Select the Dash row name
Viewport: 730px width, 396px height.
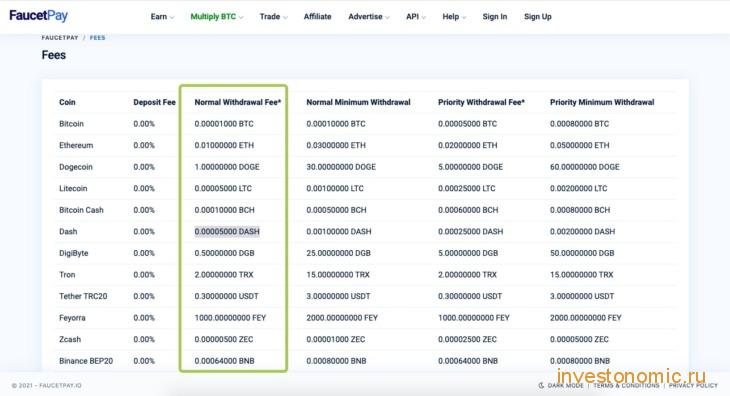[x=68, y=231]
